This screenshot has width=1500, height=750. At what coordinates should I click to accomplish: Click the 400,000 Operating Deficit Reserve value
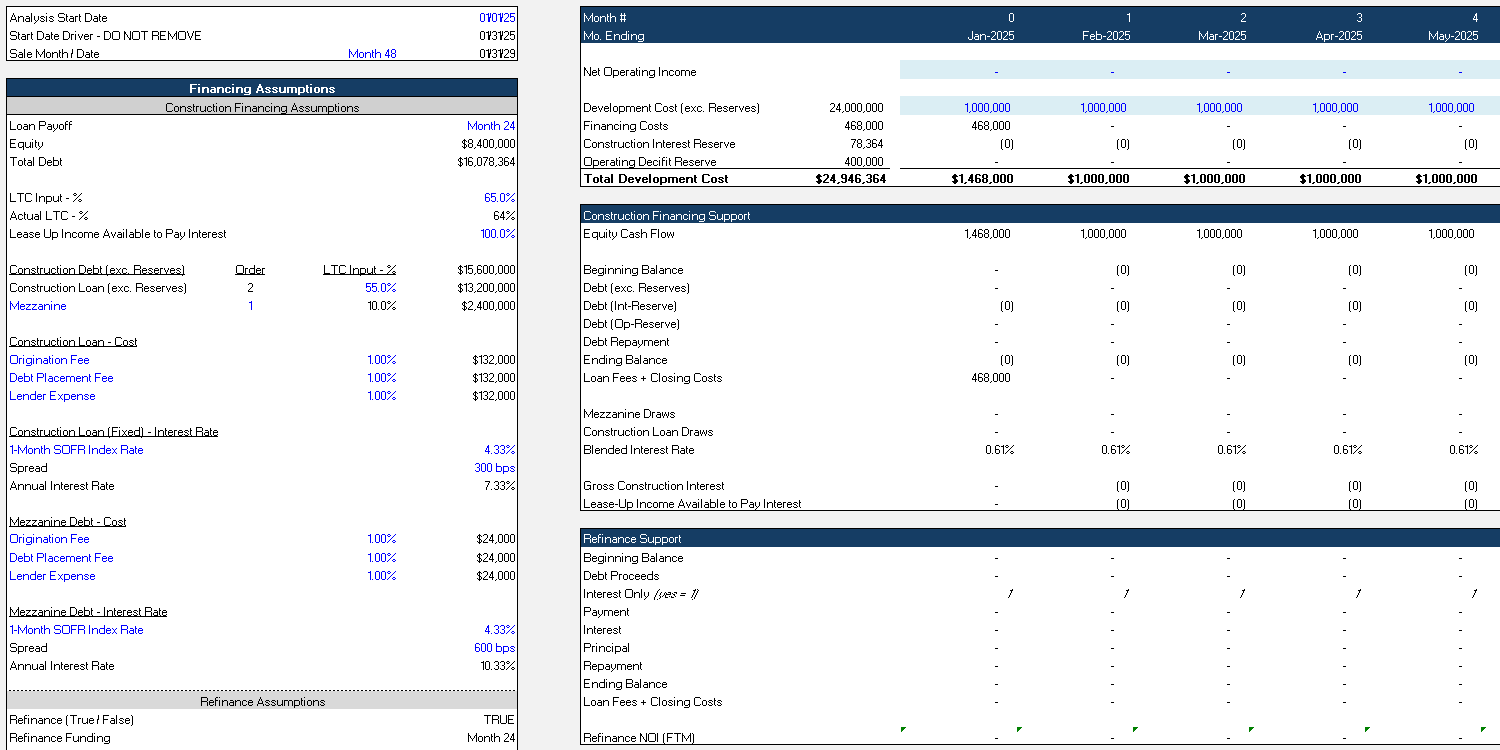click(864, 162)
